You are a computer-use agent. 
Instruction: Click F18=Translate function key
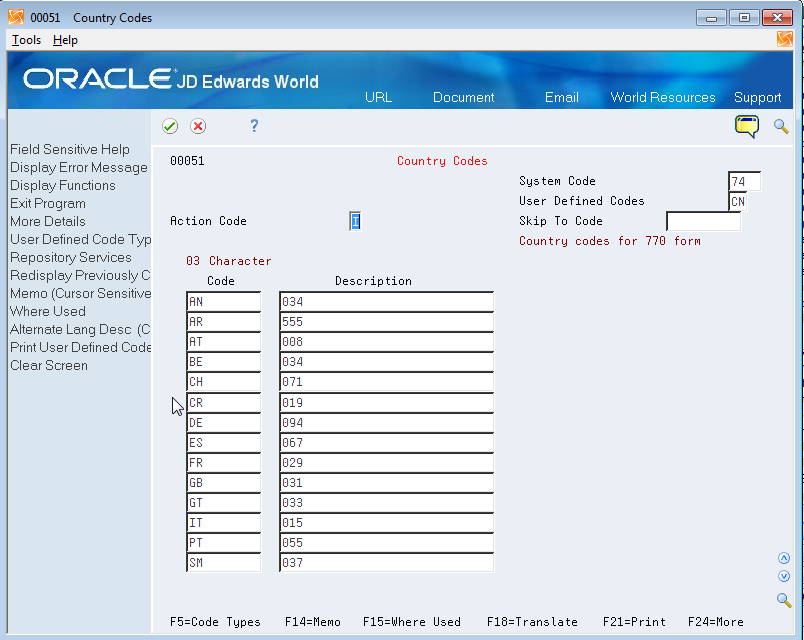coord(532,622)
